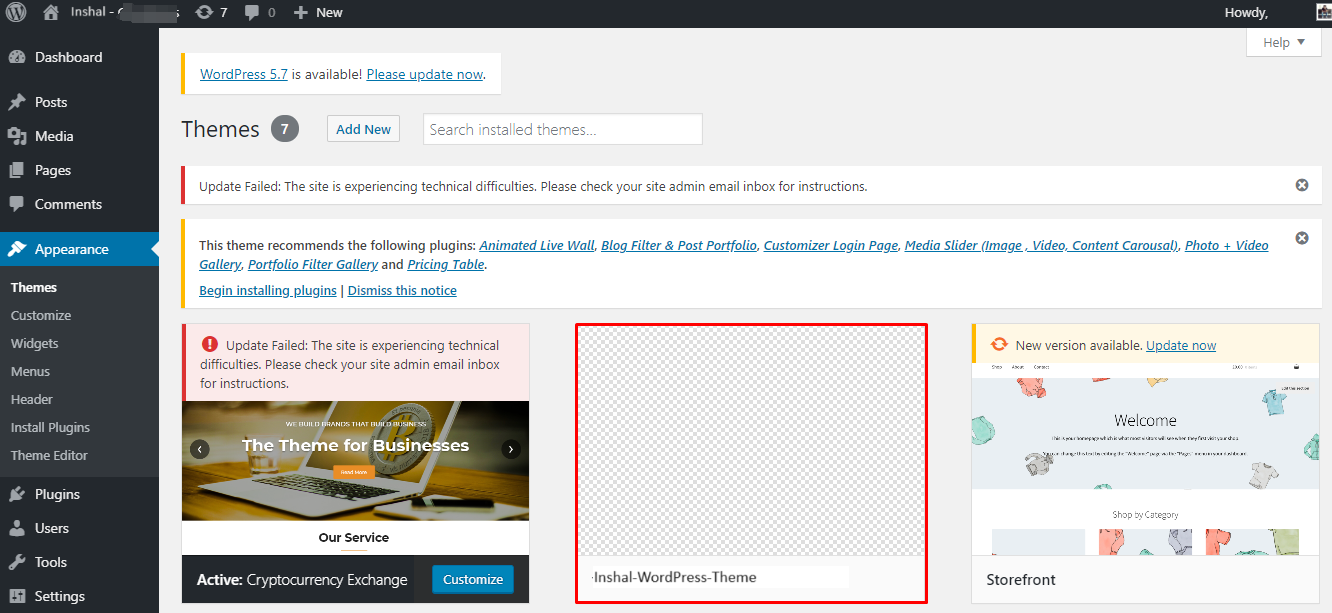Open the Animated Live Wall plugin link
The height and width of the screenshot is (613, 1332).
coord(537,245)
